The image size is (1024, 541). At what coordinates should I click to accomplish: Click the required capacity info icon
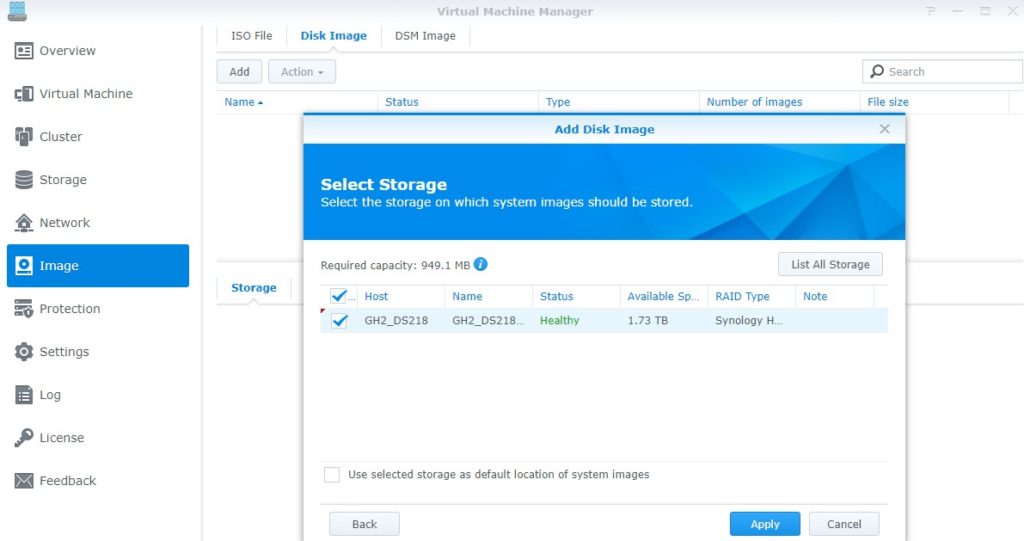coord(481,265)
